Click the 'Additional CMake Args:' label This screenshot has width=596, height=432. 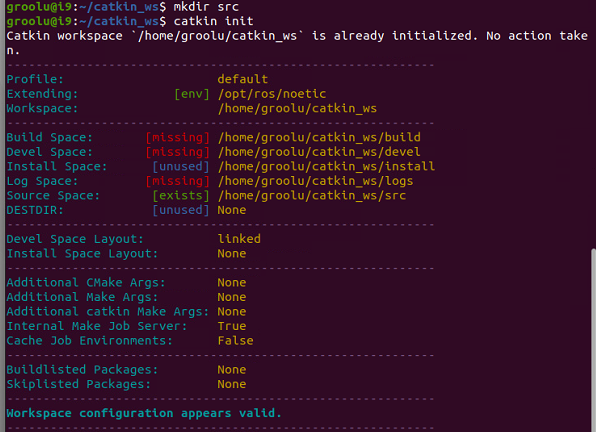pos(86,283)
